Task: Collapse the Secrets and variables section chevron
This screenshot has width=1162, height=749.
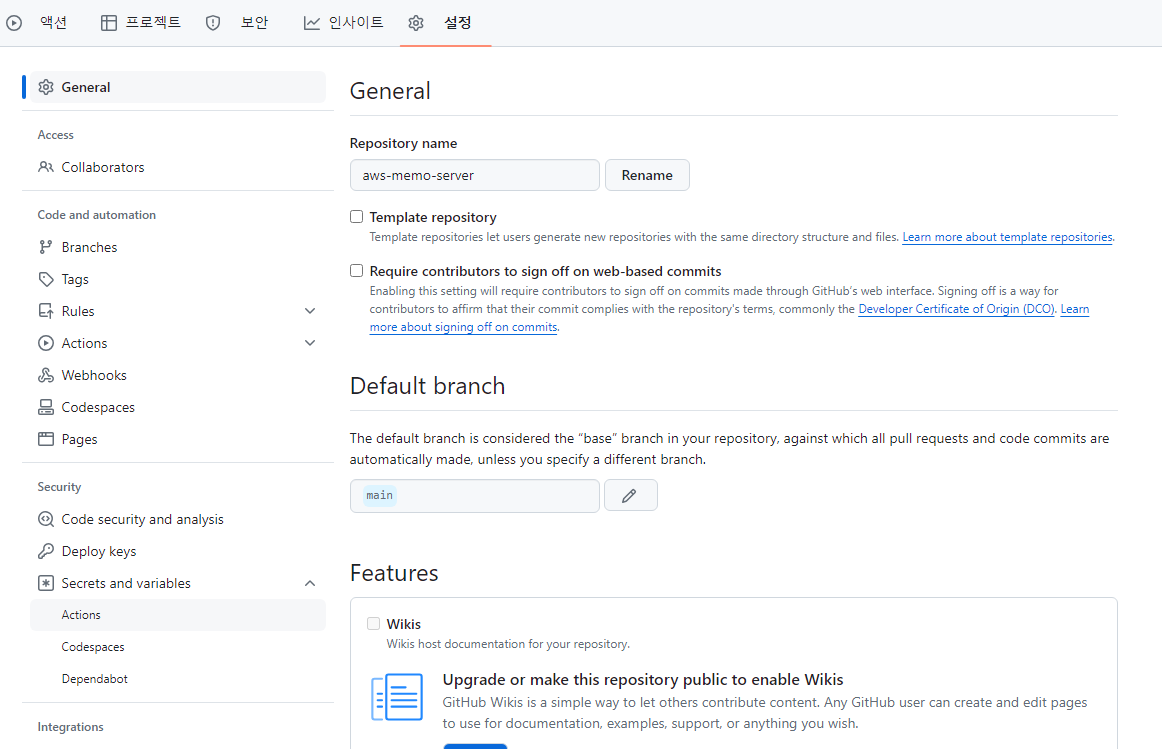Action: [311, 583]
